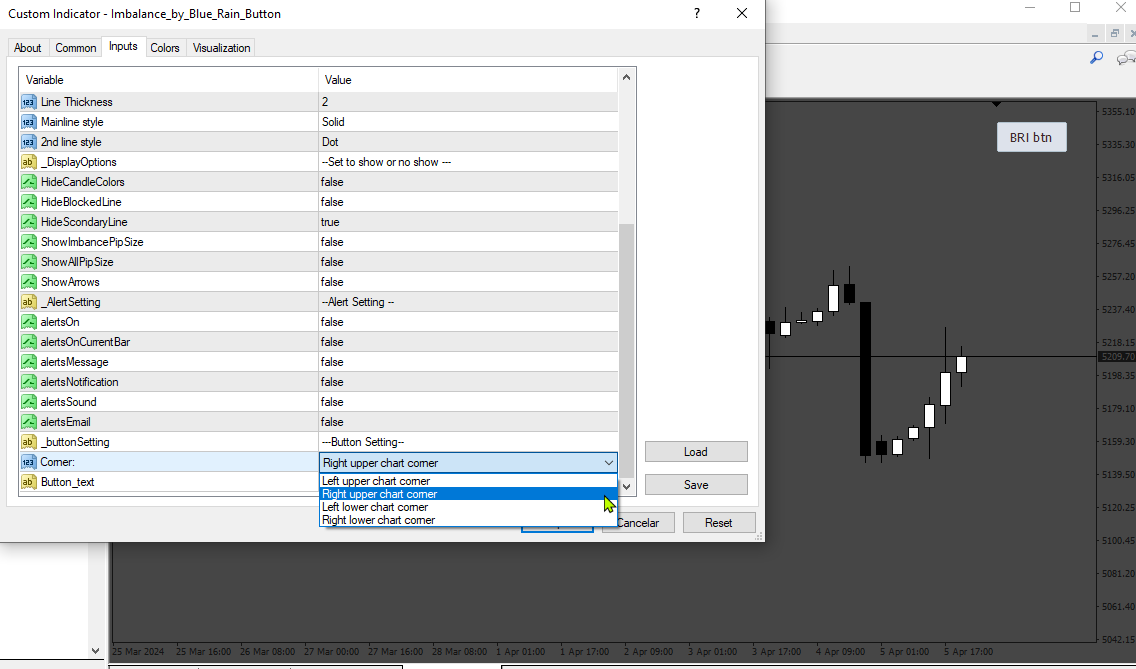Open the Common tab

pyautogui.click(x=75, y=48)
